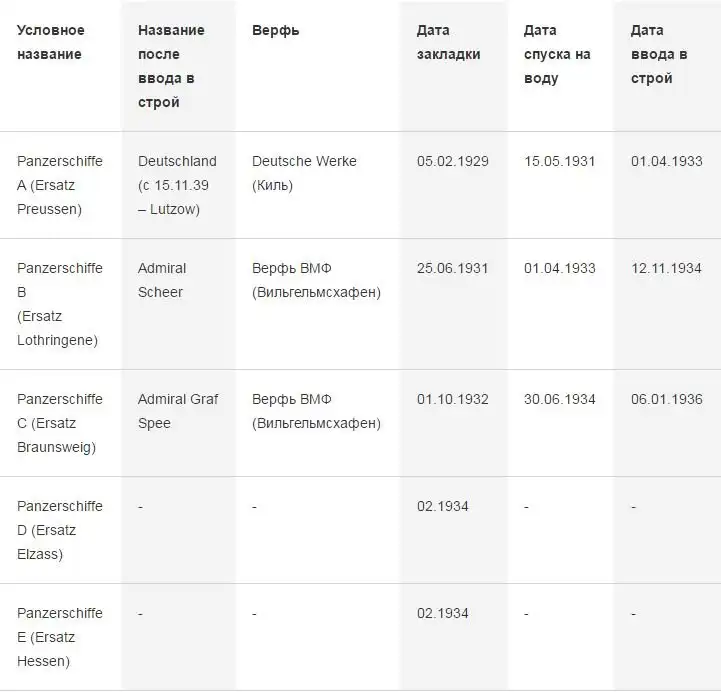Select the Deutschland (Lutzow) name cell
This screenshot has height=692, width=721.
(177, 185)
